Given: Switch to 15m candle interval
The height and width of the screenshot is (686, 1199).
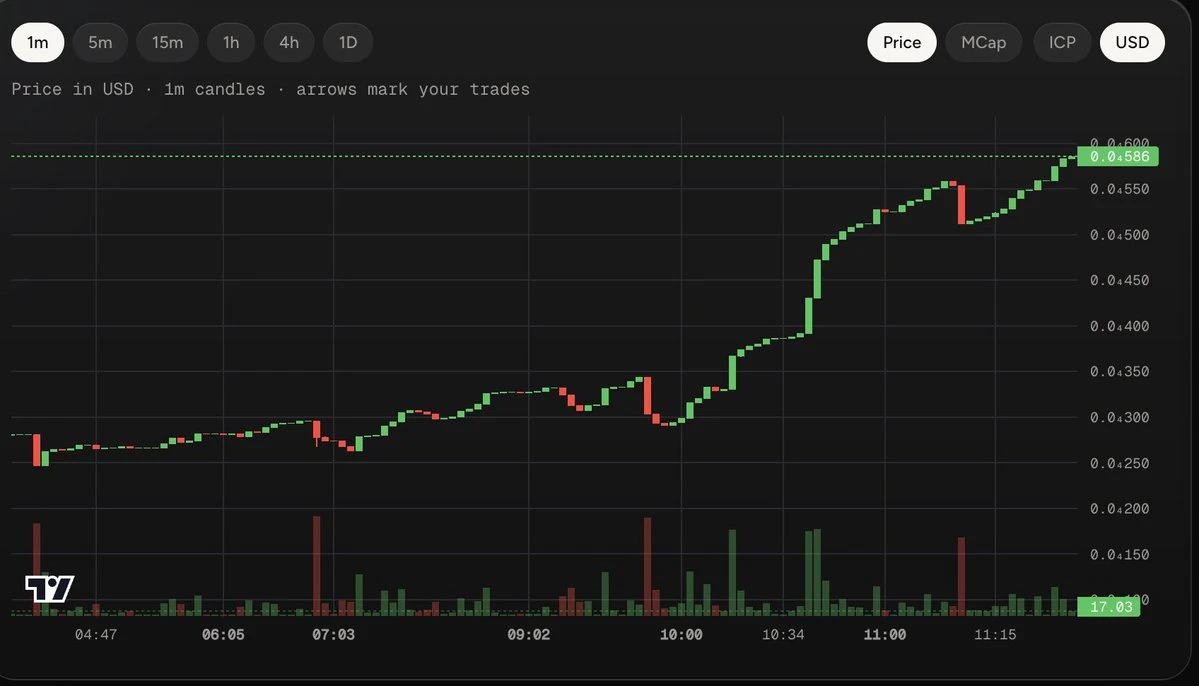Looking at the screenshot, I should point(167,42).
